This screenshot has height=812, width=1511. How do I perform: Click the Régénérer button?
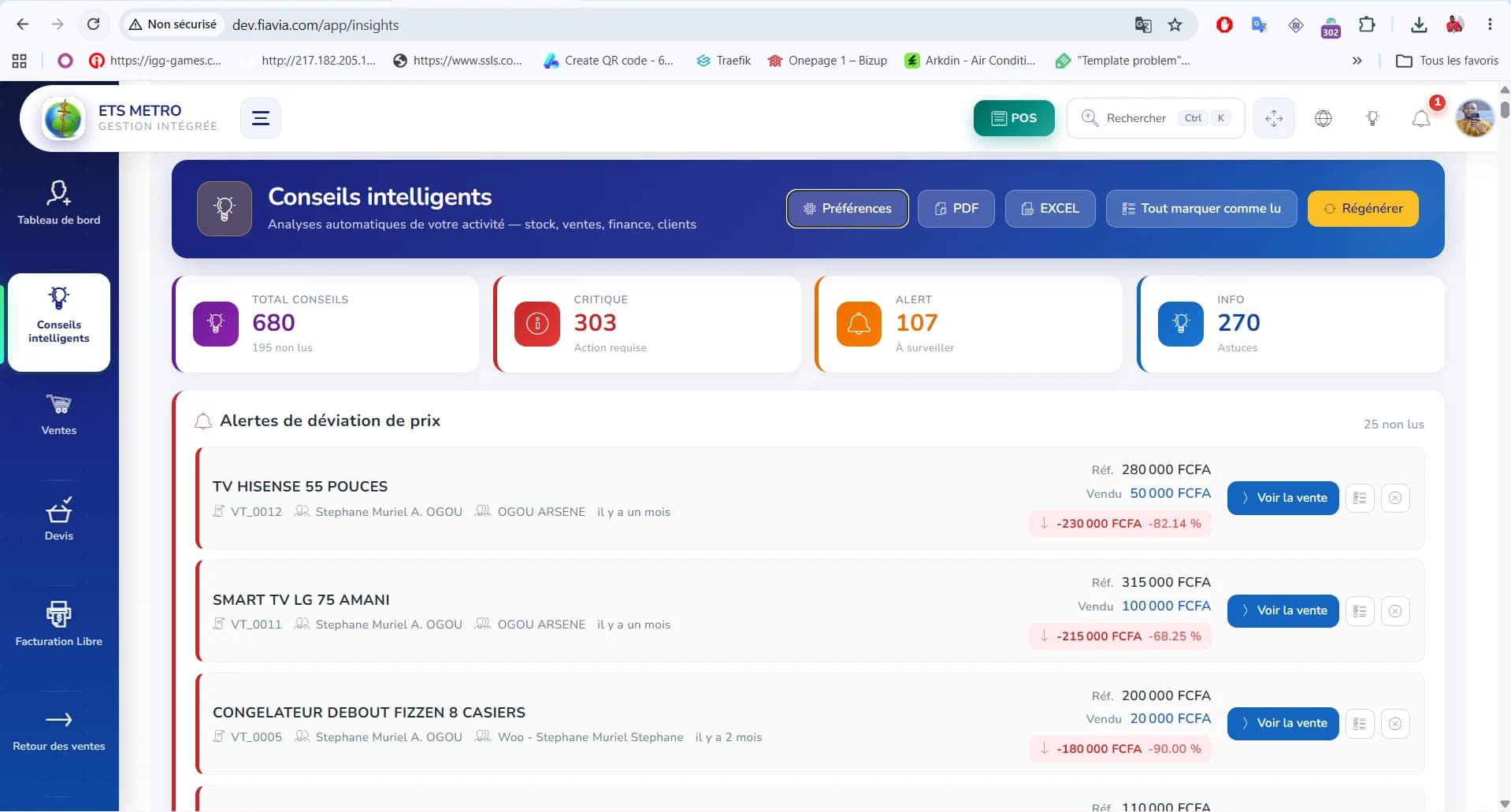(x=1363, y=209)
